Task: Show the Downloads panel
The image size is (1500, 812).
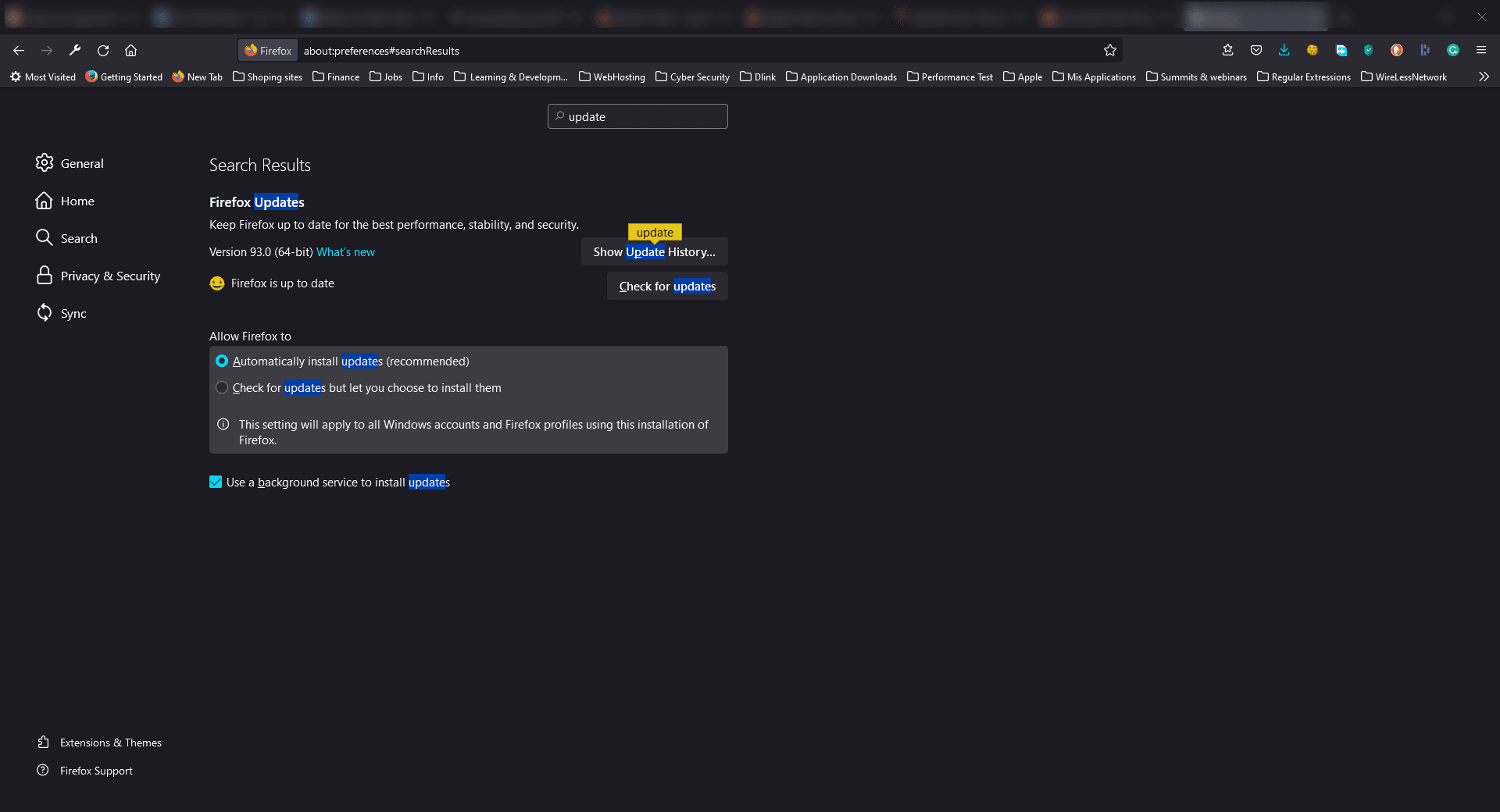Action: (x=1284, y=51)
